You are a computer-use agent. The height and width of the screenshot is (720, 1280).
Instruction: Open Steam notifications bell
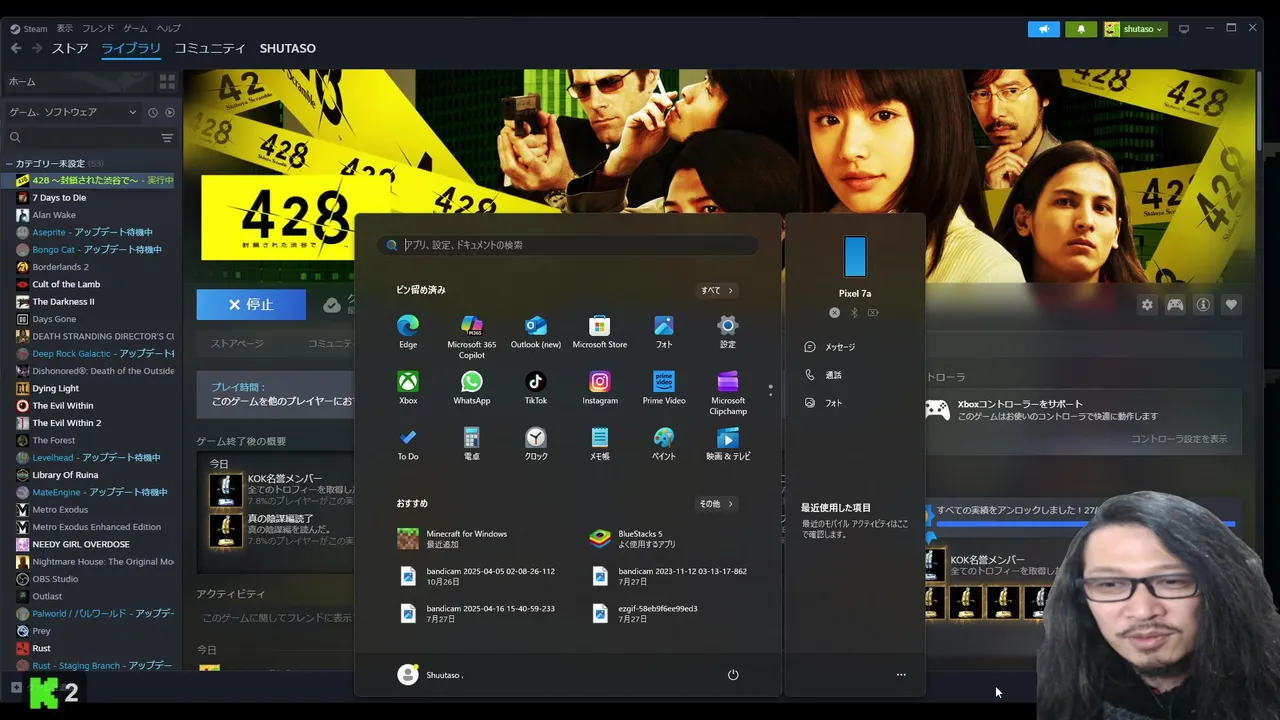(x=1081, y=29)
